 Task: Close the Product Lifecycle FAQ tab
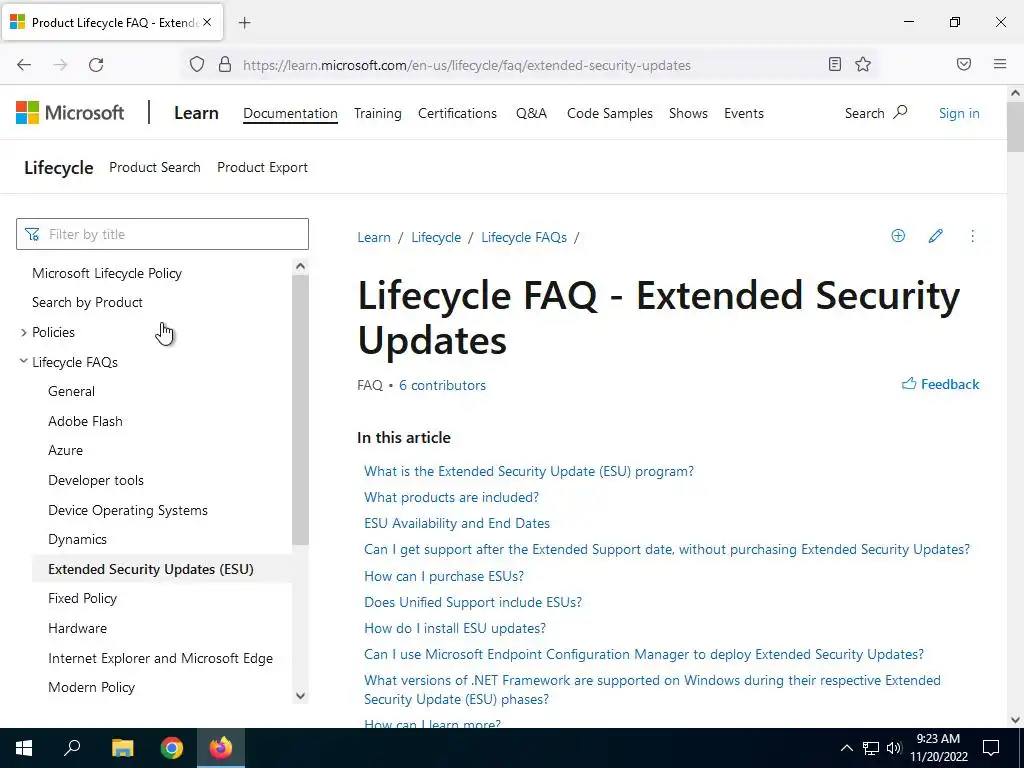tap(207, 22)
